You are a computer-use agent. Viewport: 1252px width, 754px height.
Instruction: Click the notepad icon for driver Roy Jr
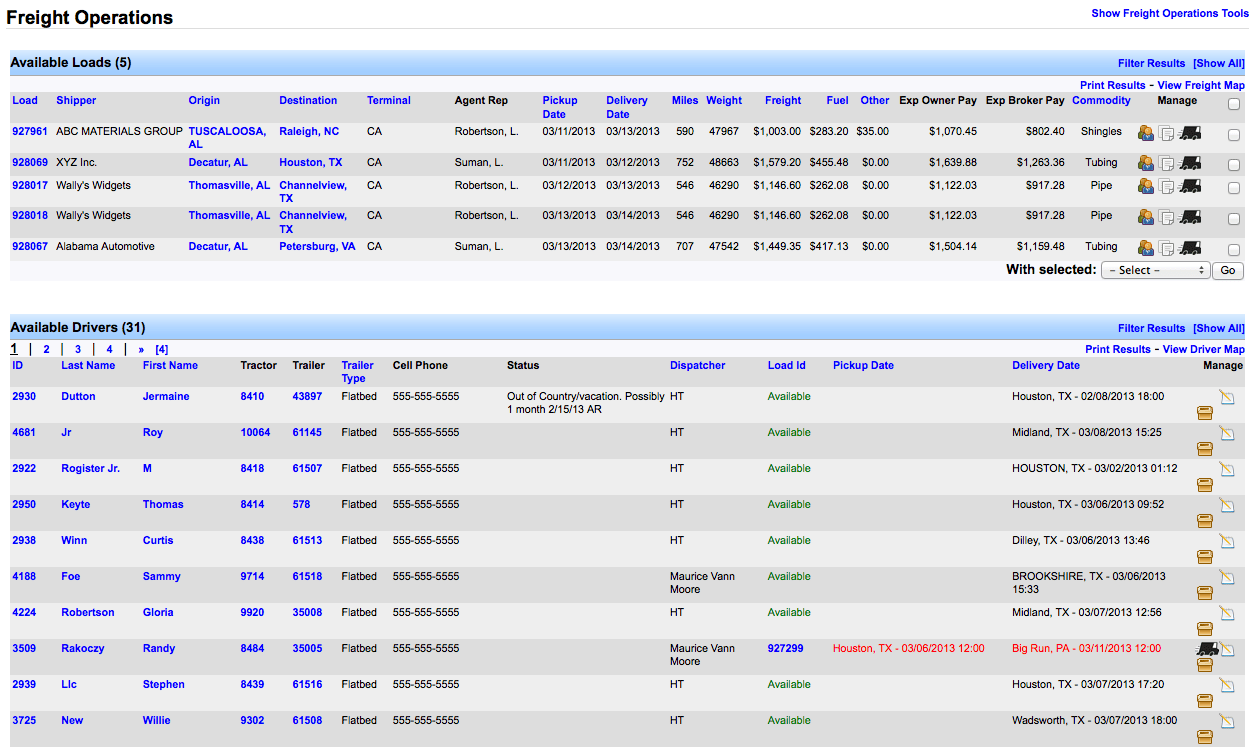coord(1227,434)
